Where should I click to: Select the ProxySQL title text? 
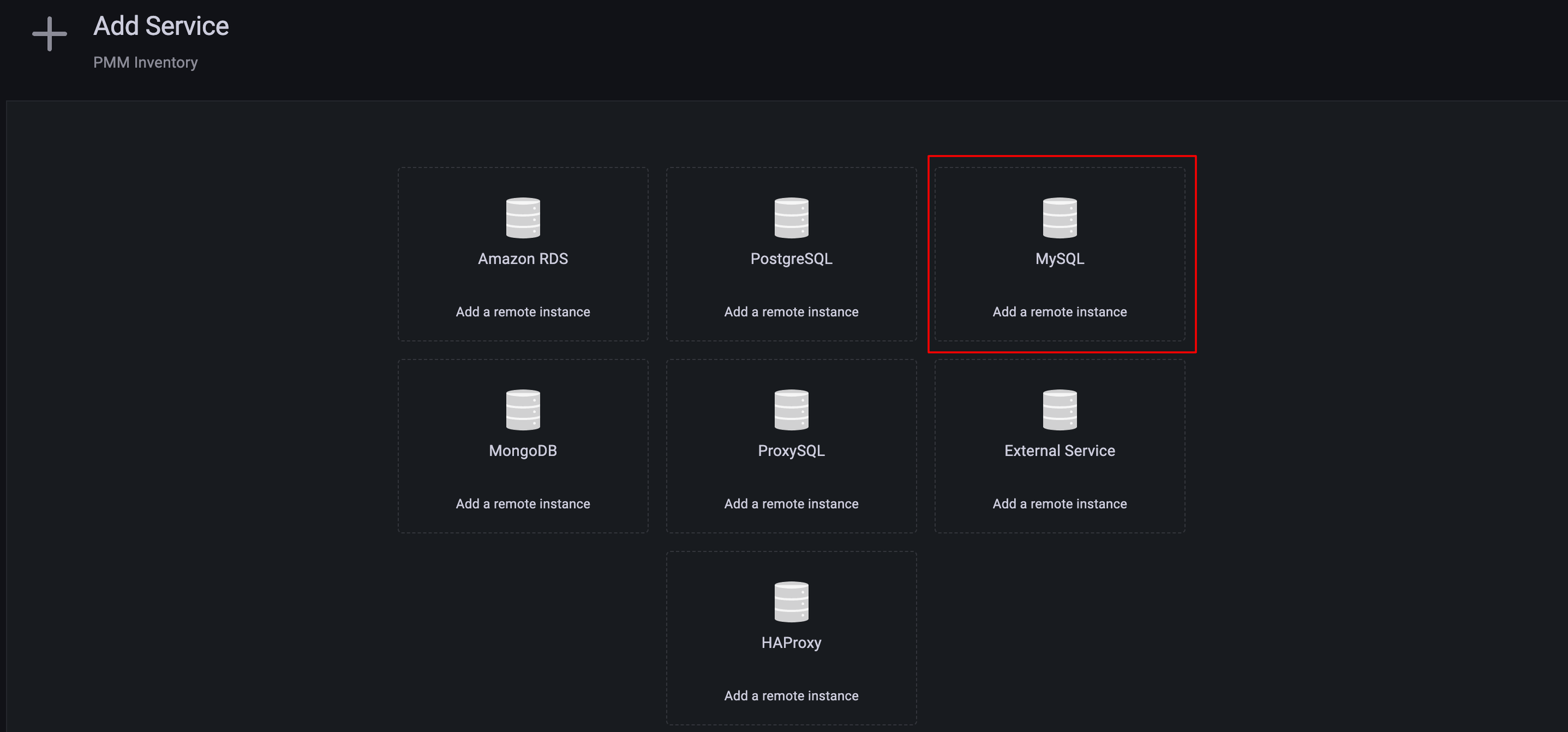[x=791, y=451]
